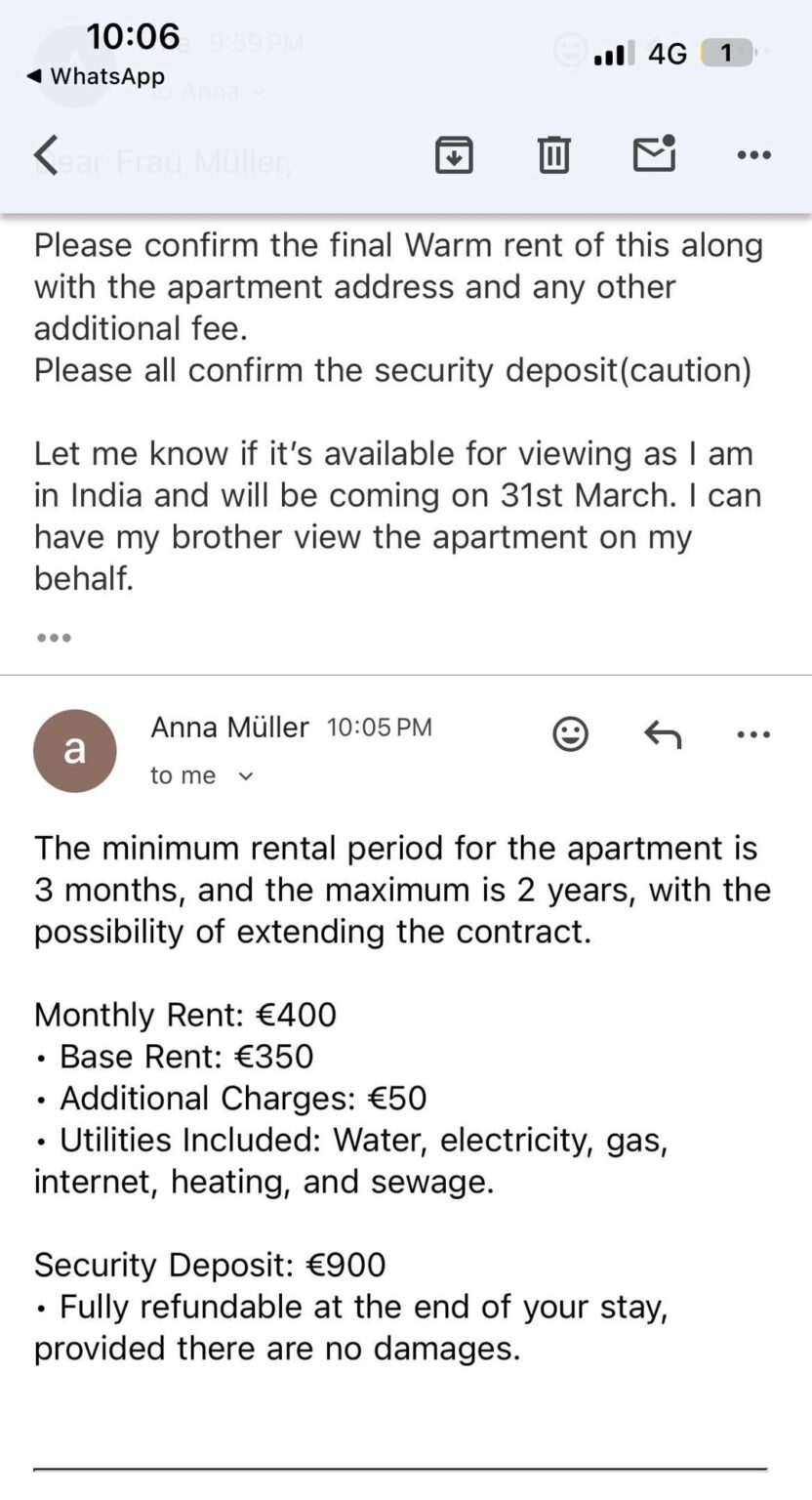
Task: Delete this email
Action: click(553, 154)
